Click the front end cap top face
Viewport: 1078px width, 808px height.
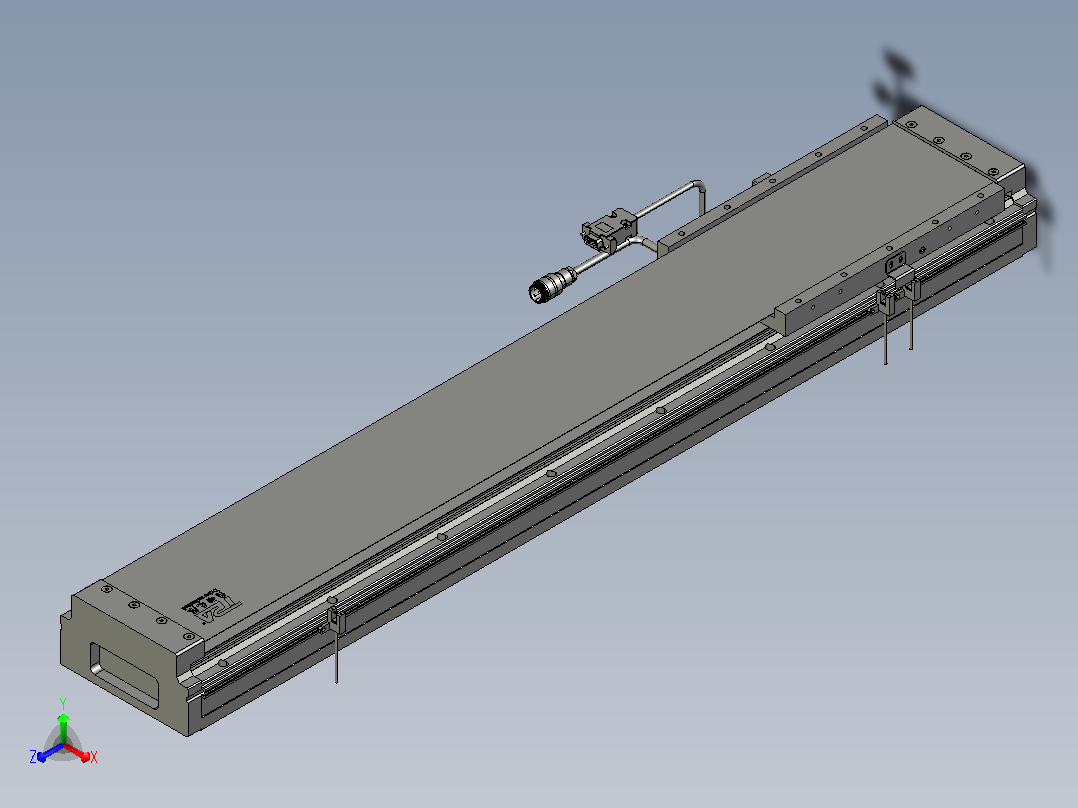(138, 614)
